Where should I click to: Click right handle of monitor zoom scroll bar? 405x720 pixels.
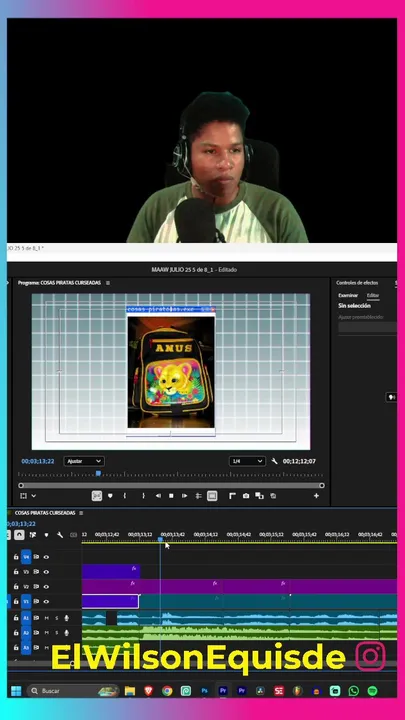322,485
